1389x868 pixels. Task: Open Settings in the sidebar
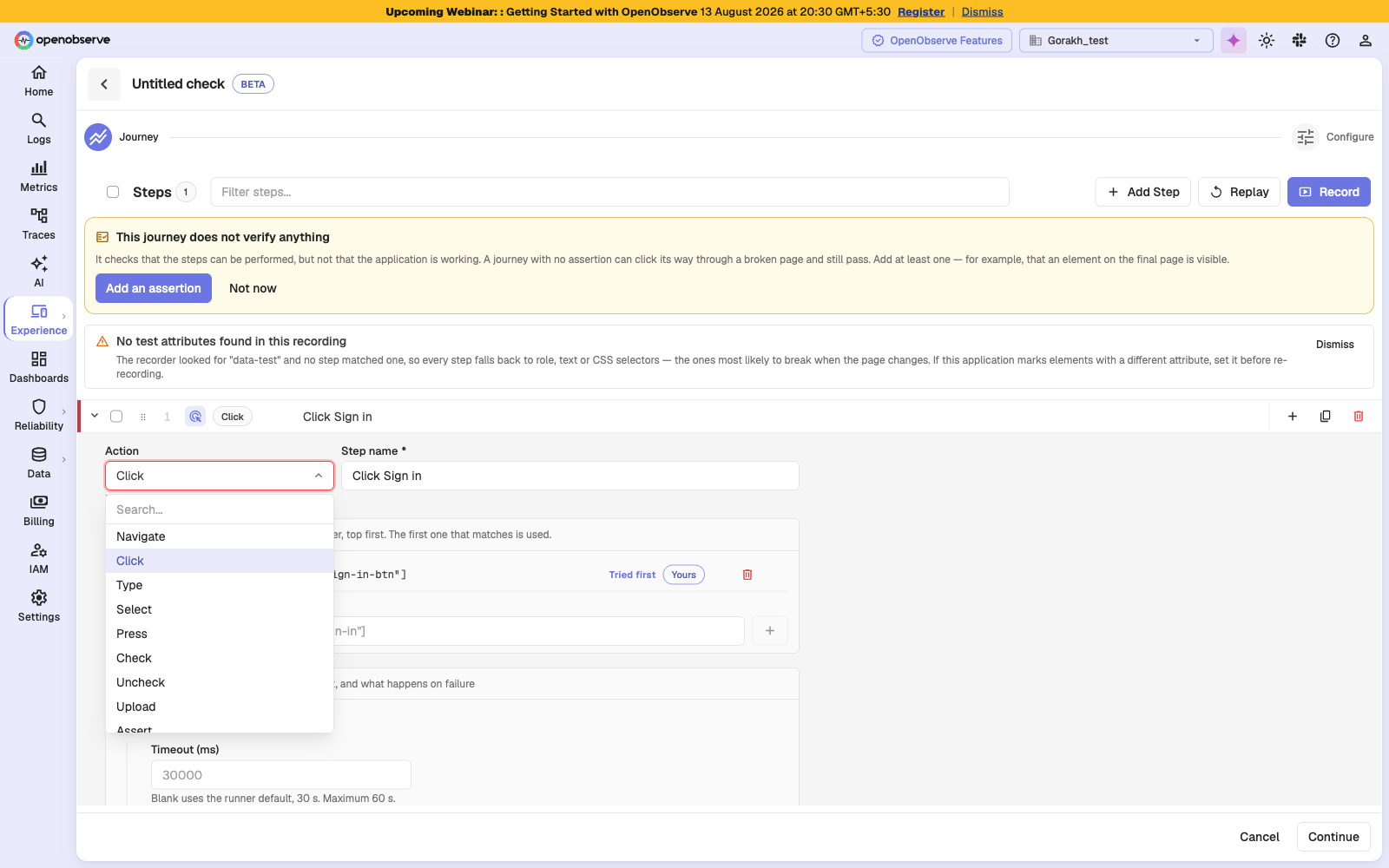(39, 607)
